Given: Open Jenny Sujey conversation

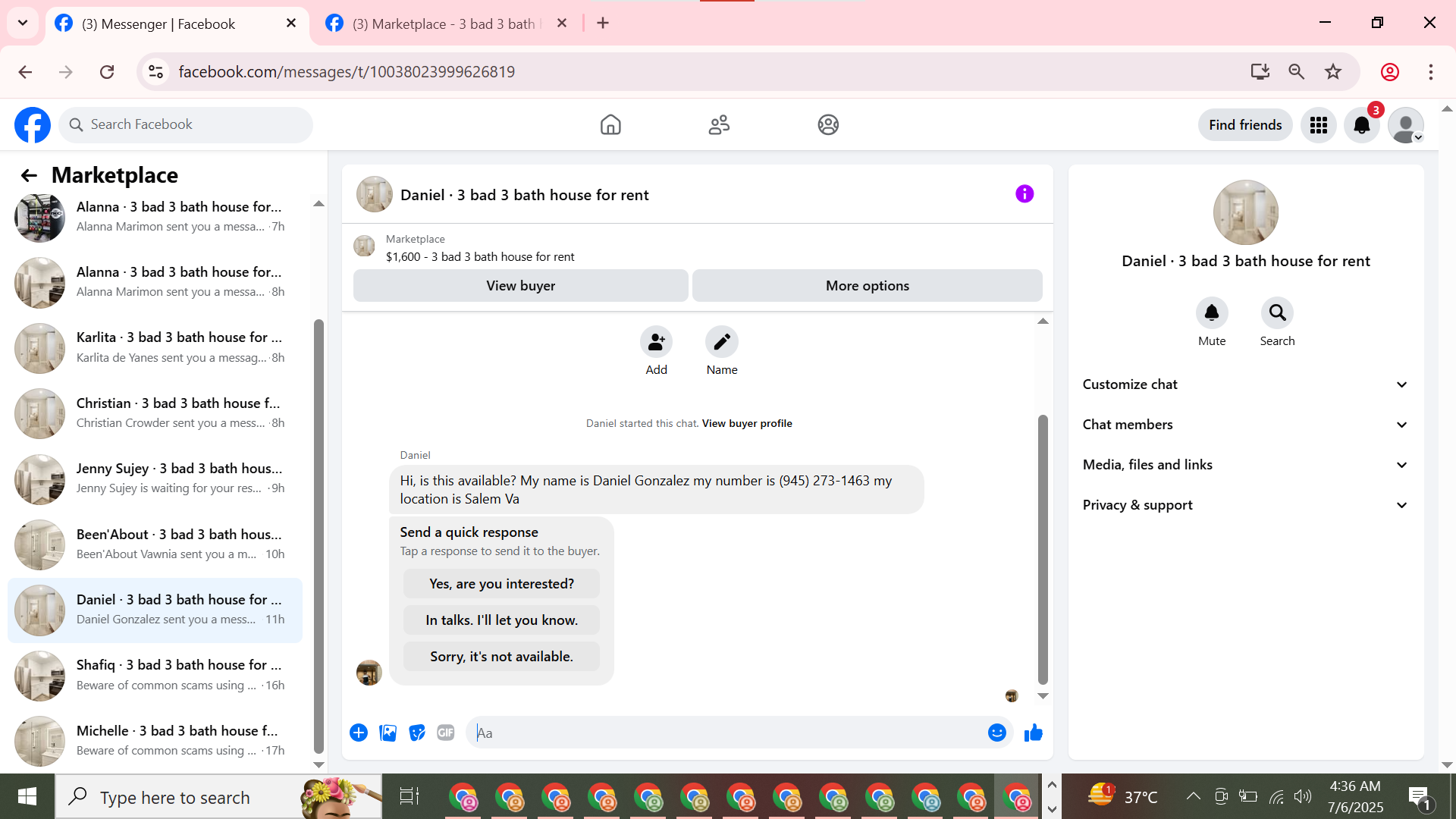Looking at the screenshot, I should (x=155, y=479).
